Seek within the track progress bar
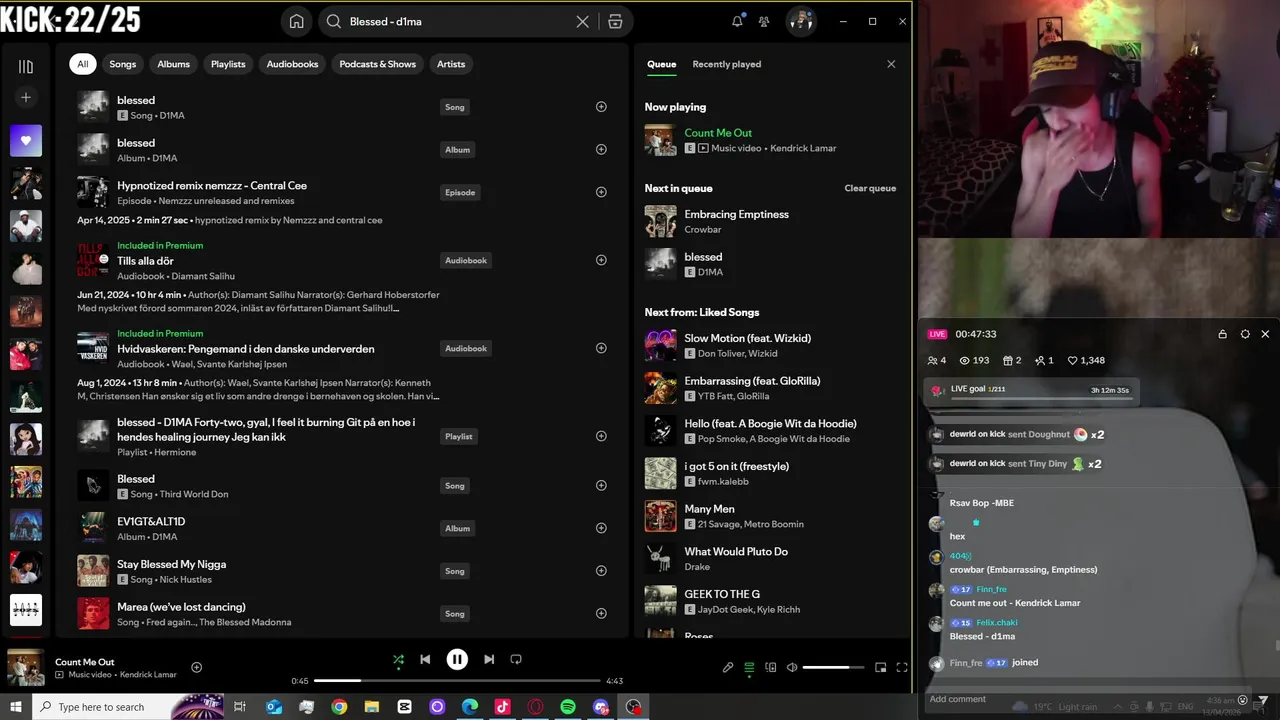 tap(456, 681)
